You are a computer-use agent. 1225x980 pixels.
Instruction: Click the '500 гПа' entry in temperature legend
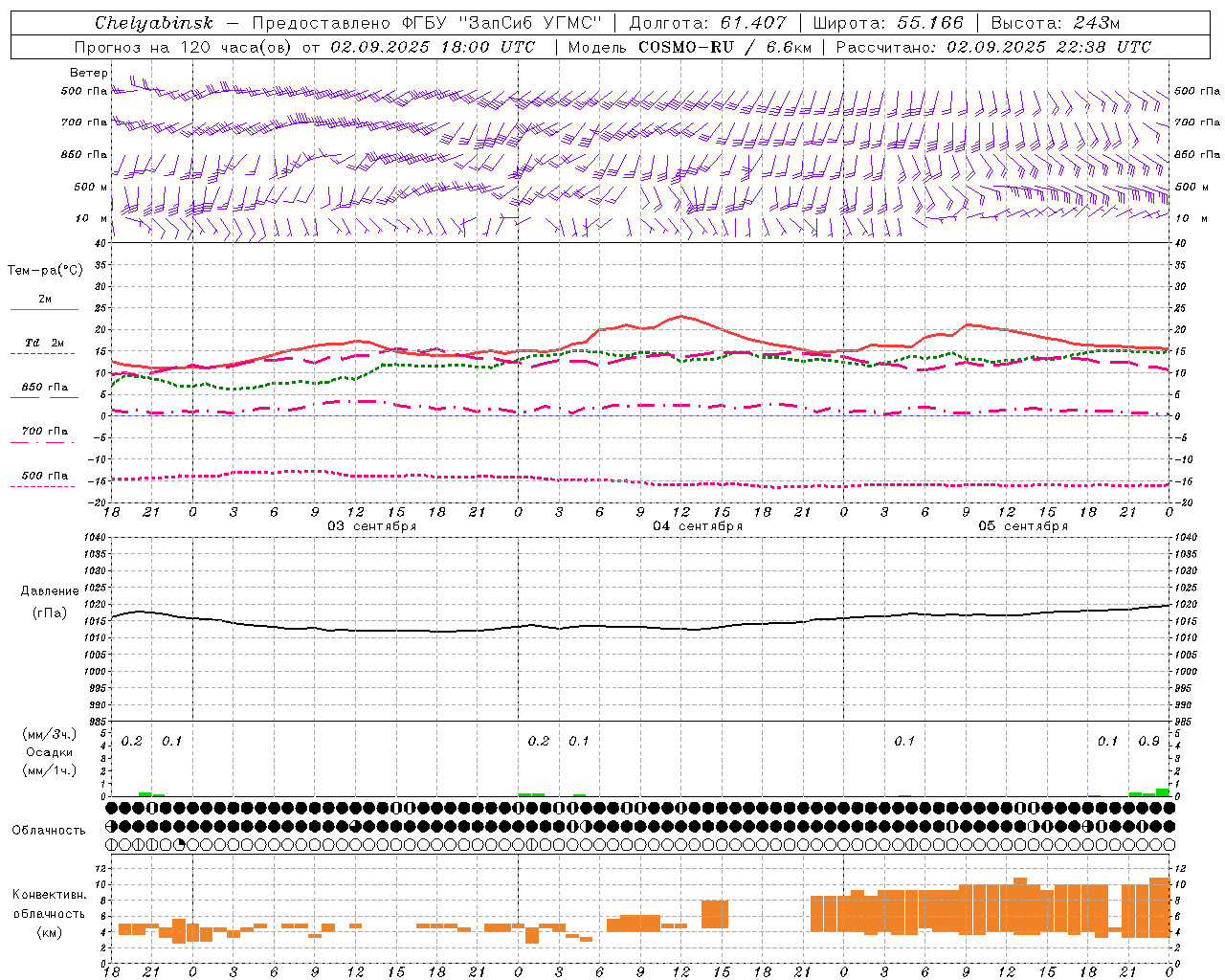tap(45, 476)
